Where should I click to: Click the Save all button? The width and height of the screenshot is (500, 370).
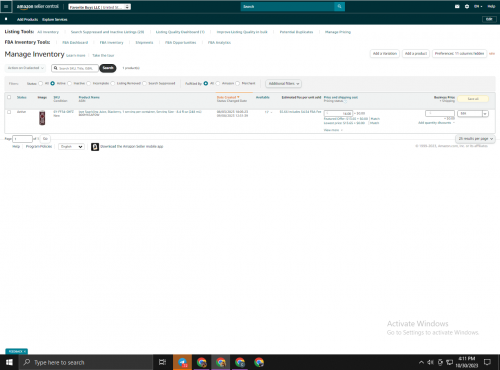(473, 99)
